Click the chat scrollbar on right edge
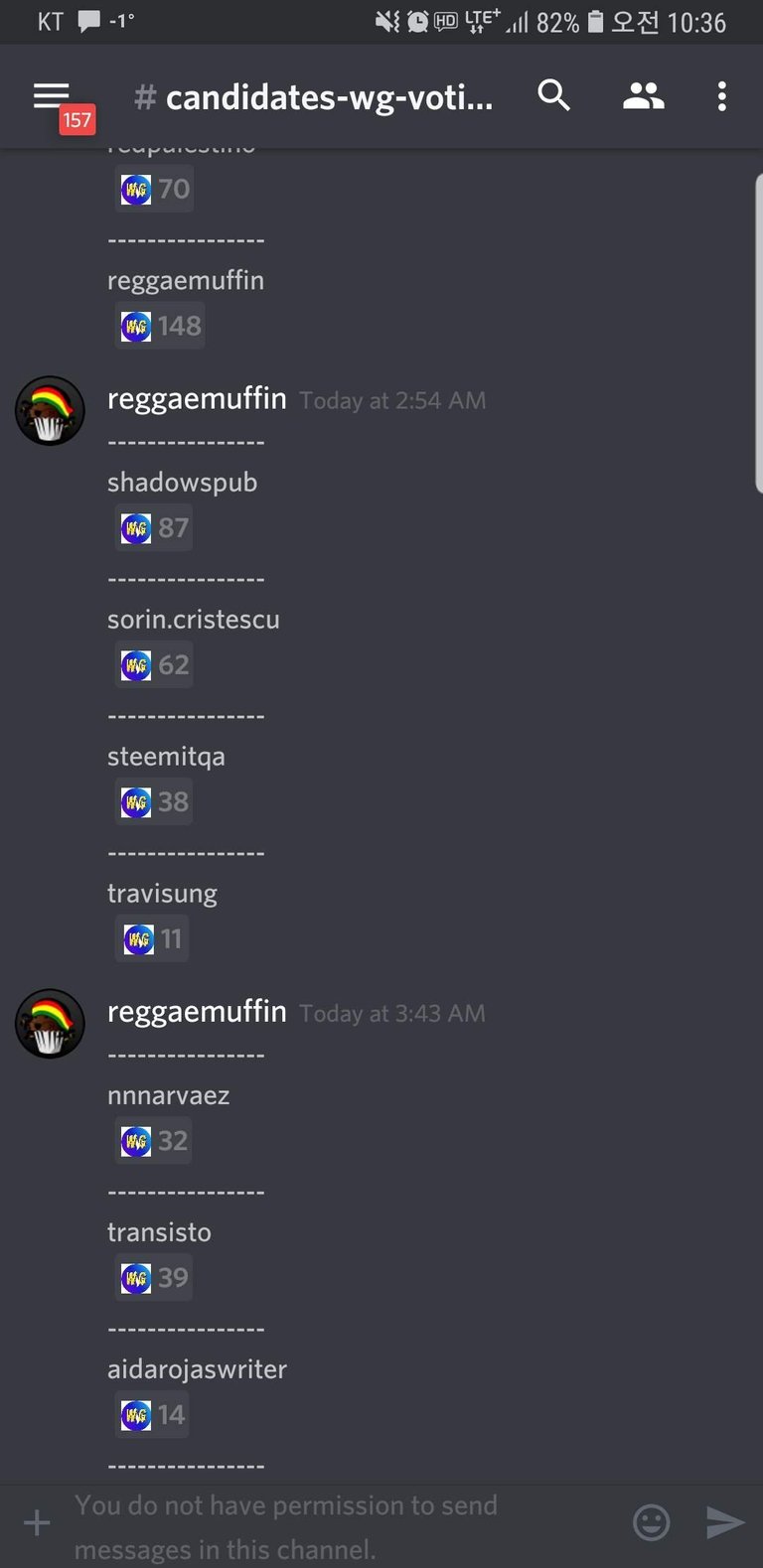 click(758, 333)
